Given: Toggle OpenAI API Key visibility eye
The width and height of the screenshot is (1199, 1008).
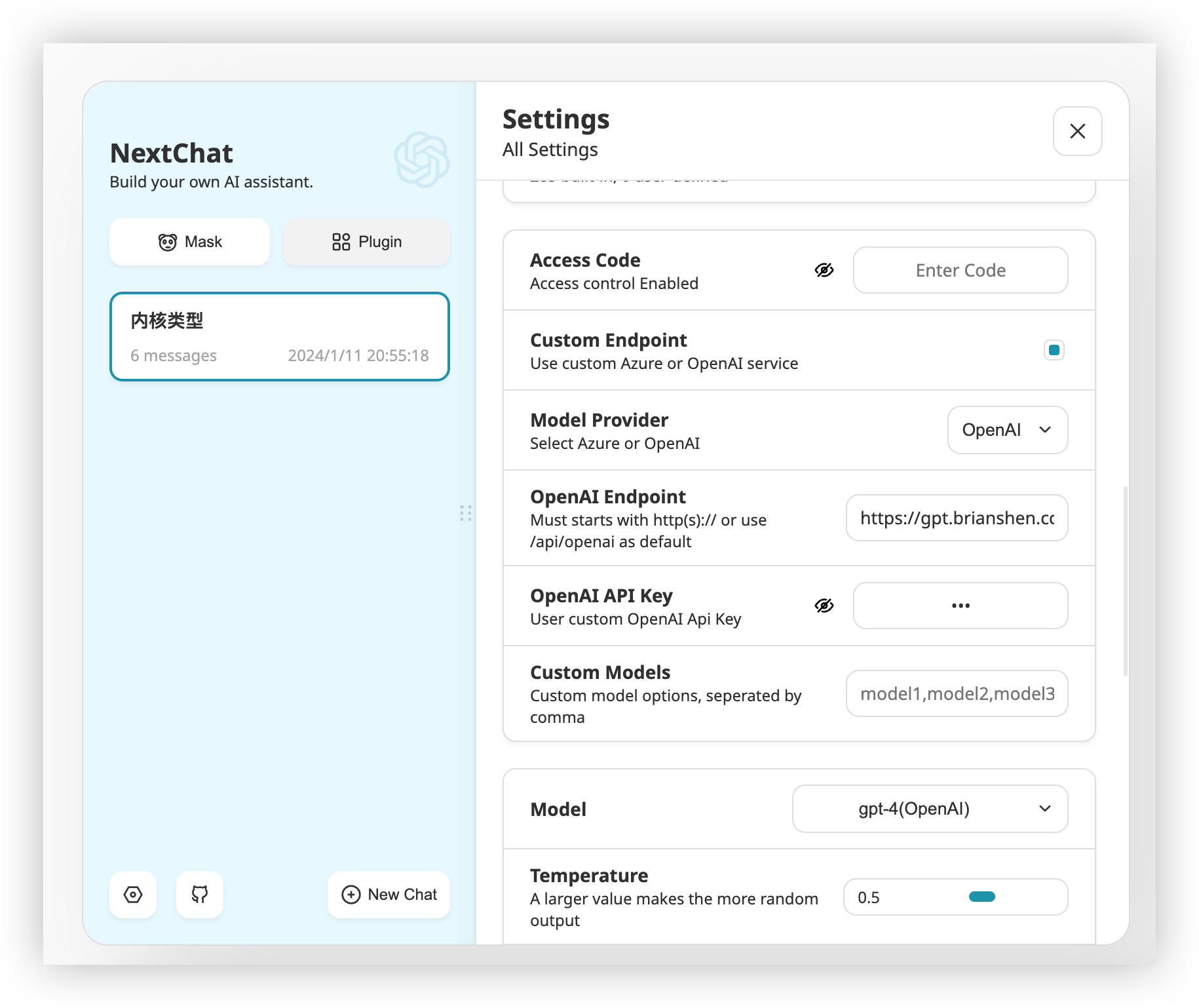Looking at the screenshot, I should click(x=824, y=606).
